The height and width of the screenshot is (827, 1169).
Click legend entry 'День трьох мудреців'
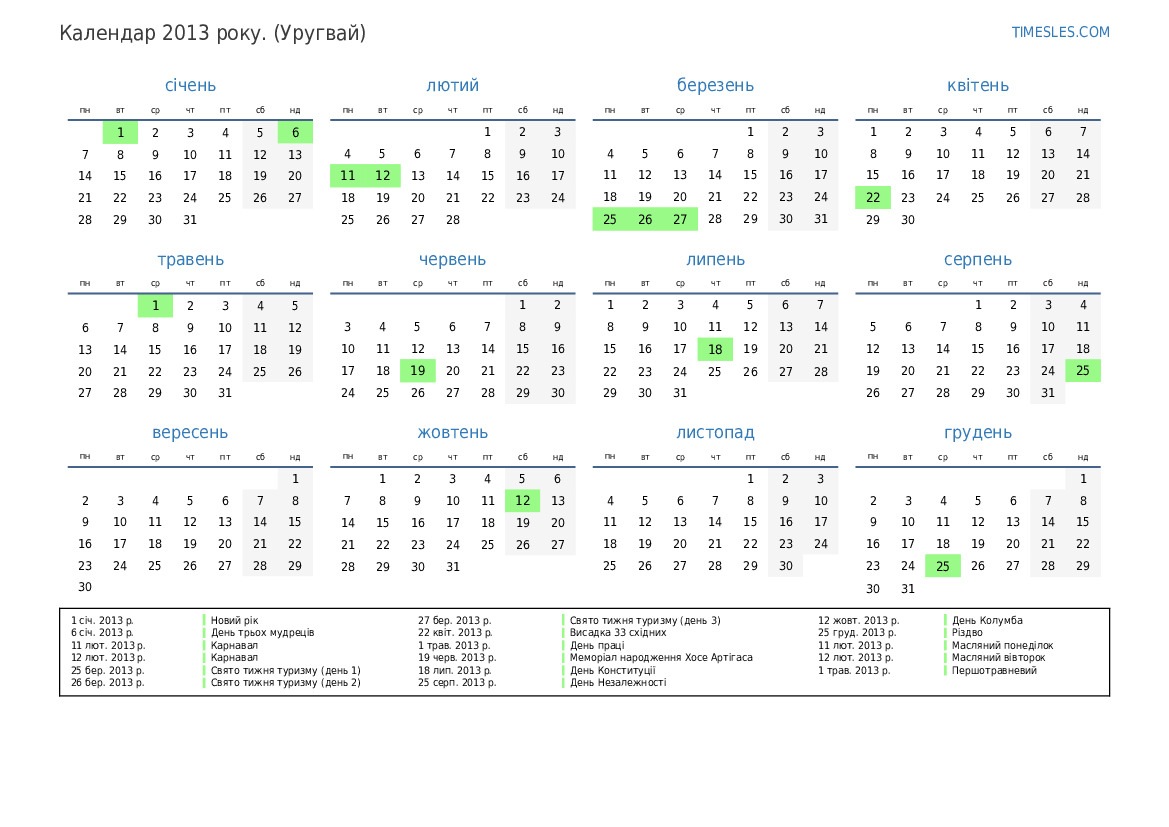click(262, 632)
